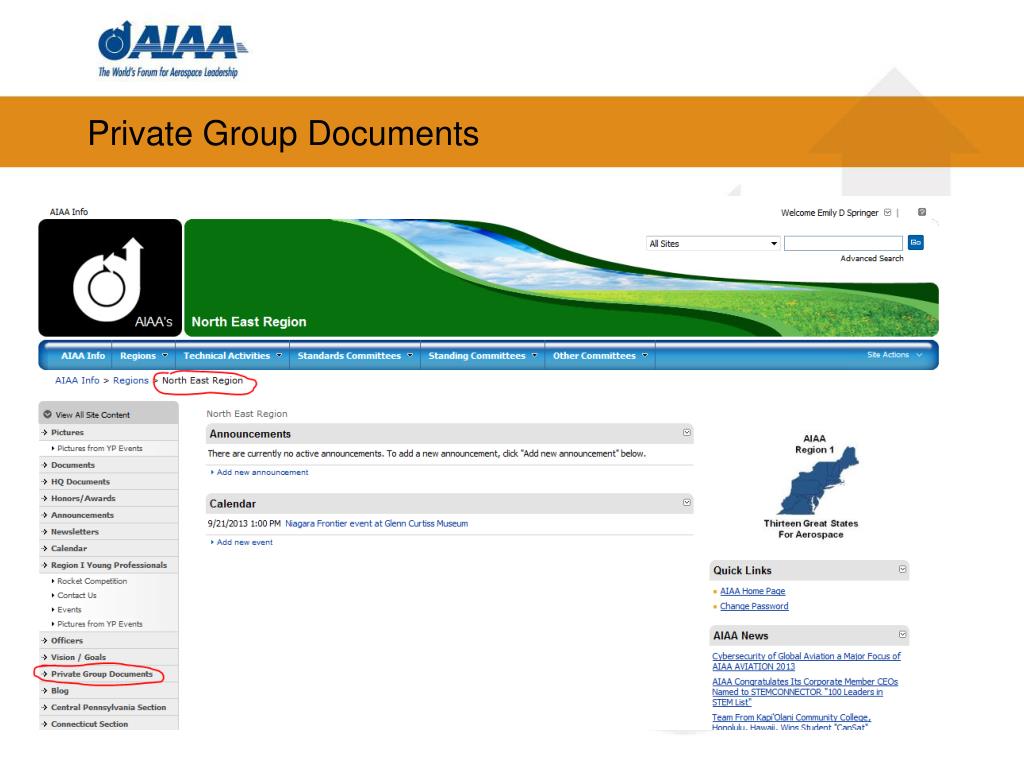Expand the Other Committees dropdown arrow
This screenshot has width=1024, height=768.
(645, 355)
